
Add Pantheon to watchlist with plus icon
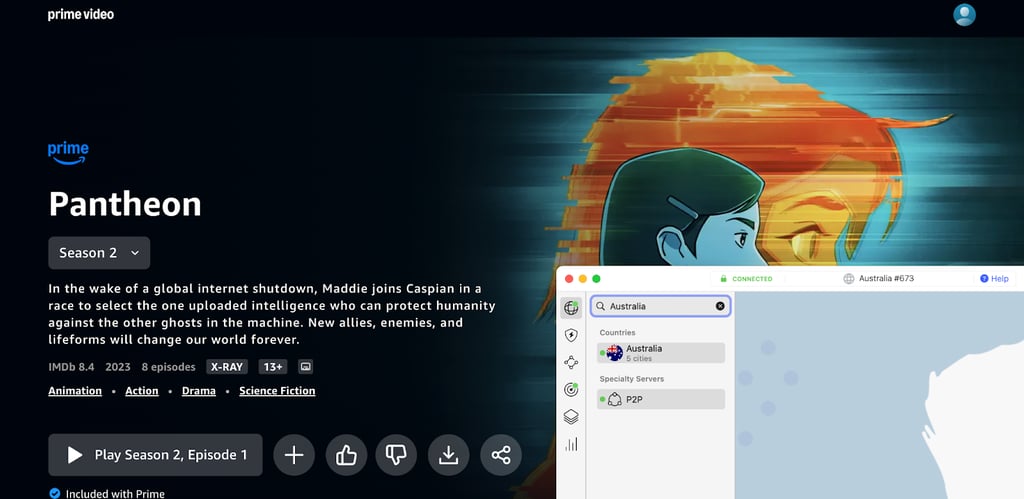point(294,455)
